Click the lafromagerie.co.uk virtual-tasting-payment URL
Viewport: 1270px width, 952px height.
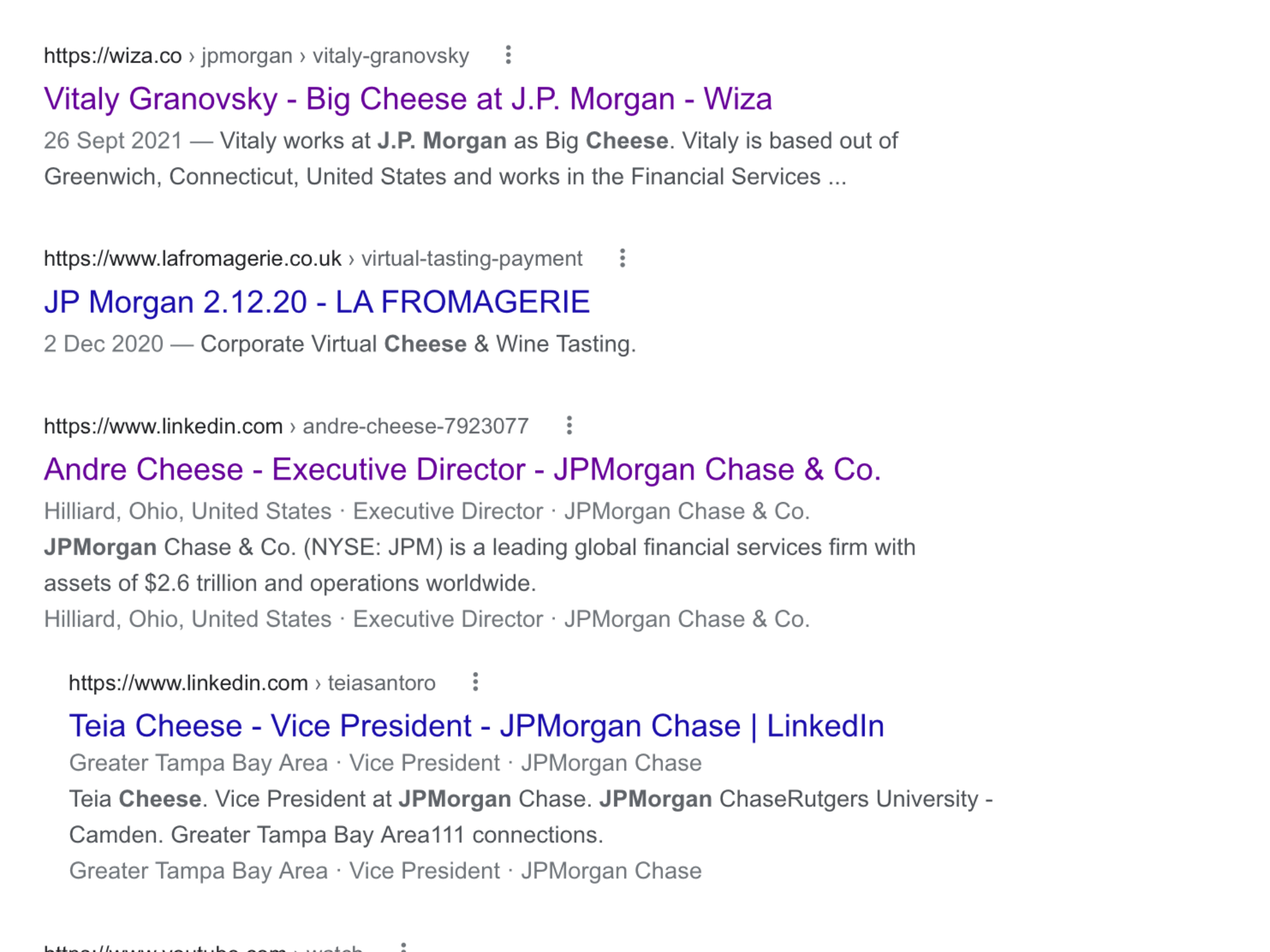[x=313, y=258]
